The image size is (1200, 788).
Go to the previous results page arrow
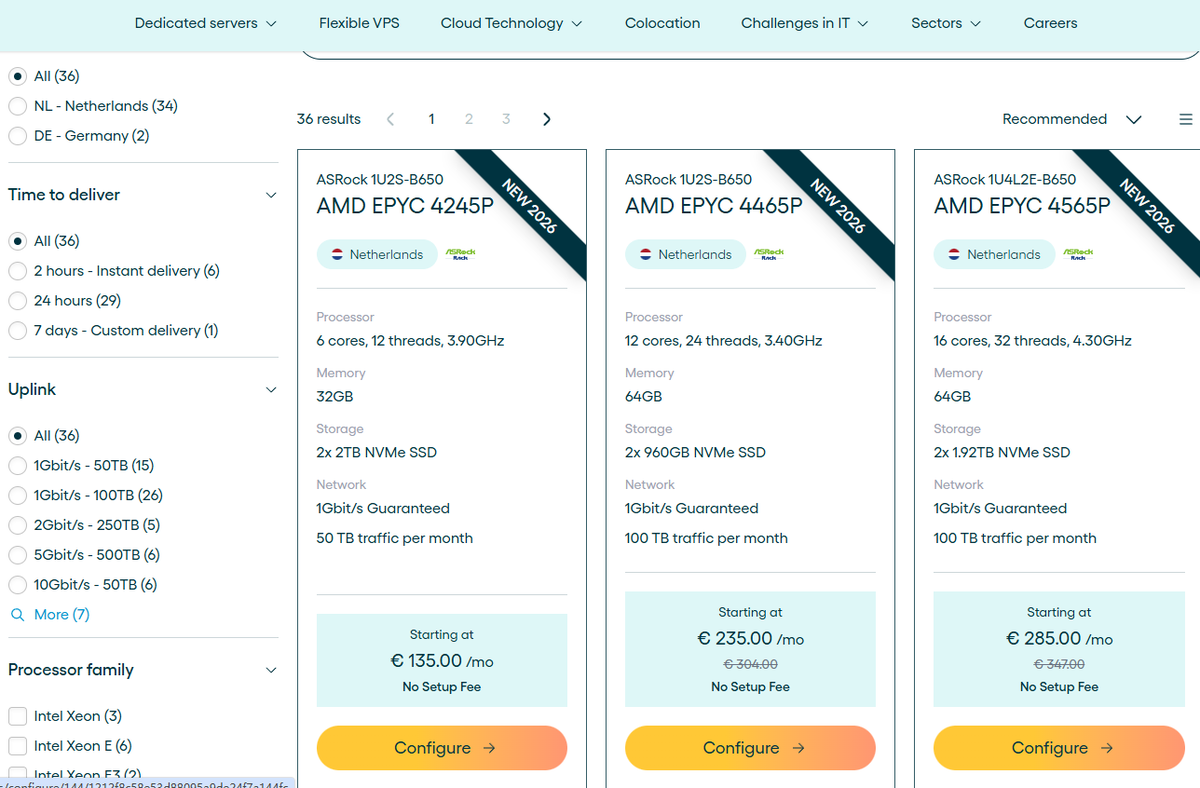coord(390,119)
